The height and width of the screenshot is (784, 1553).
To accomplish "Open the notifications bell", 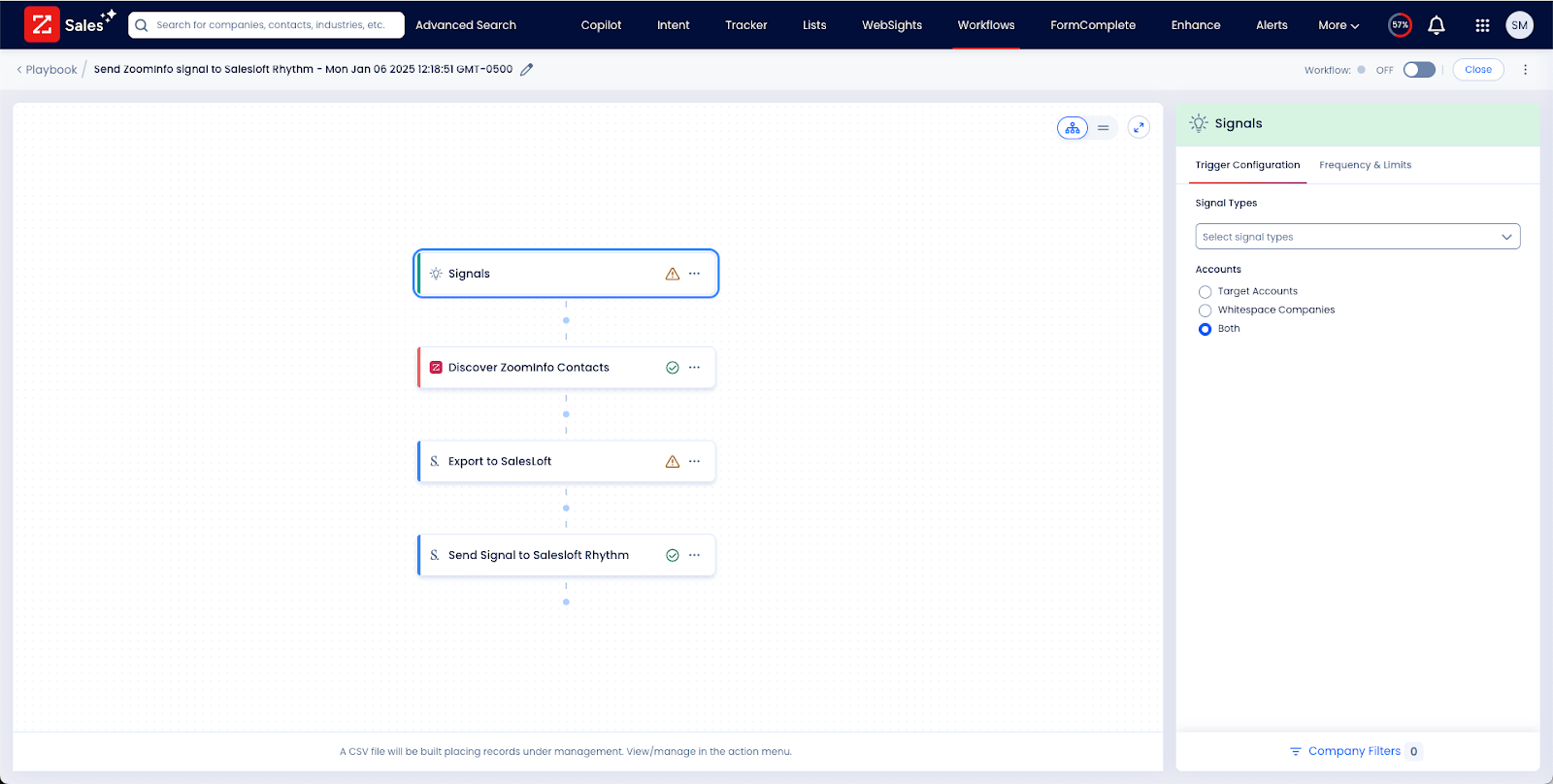I will (x=1437, y=25).
